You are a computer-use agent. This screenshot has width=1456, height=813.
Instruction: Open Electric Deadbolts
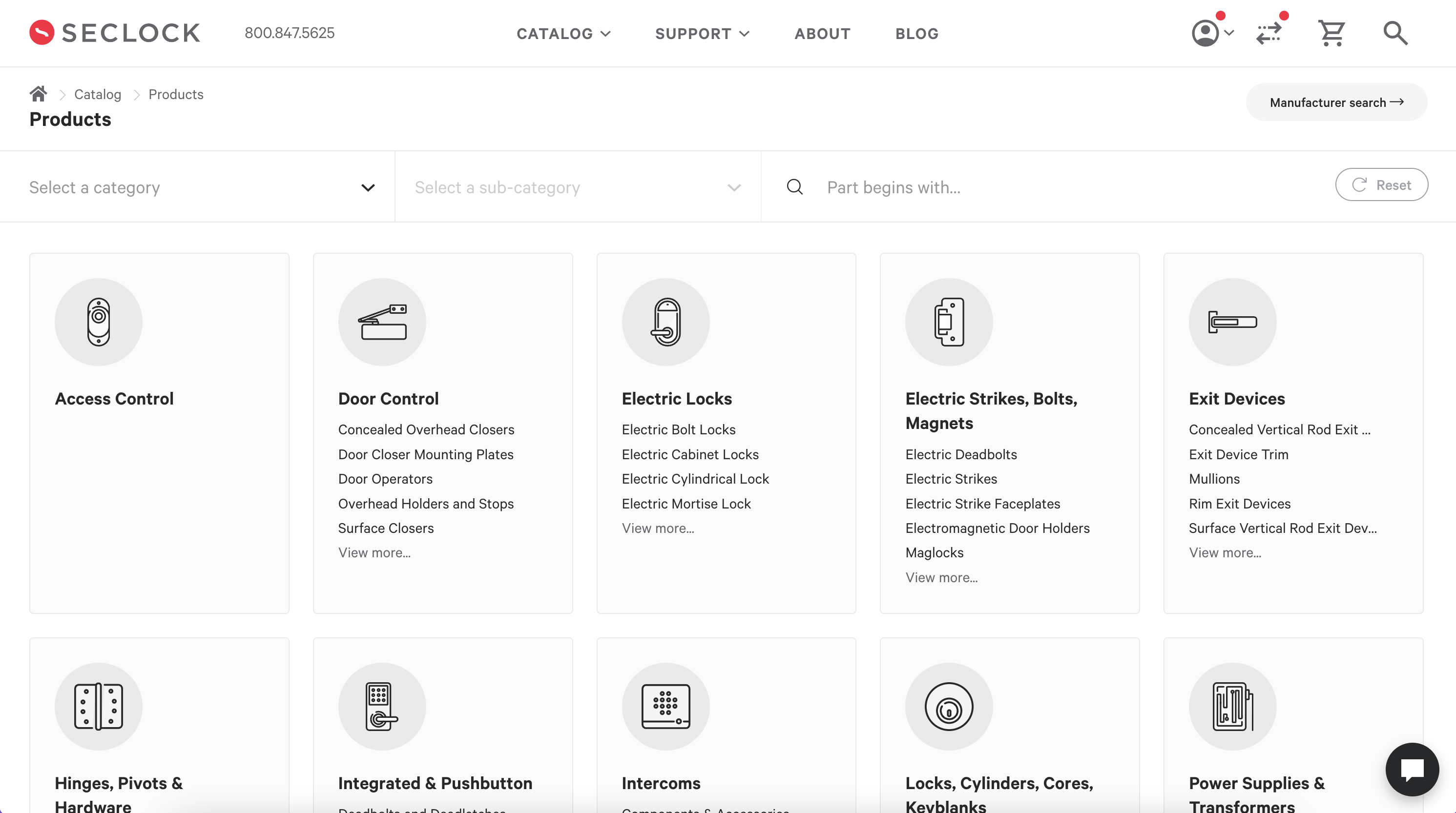point(961,454)
